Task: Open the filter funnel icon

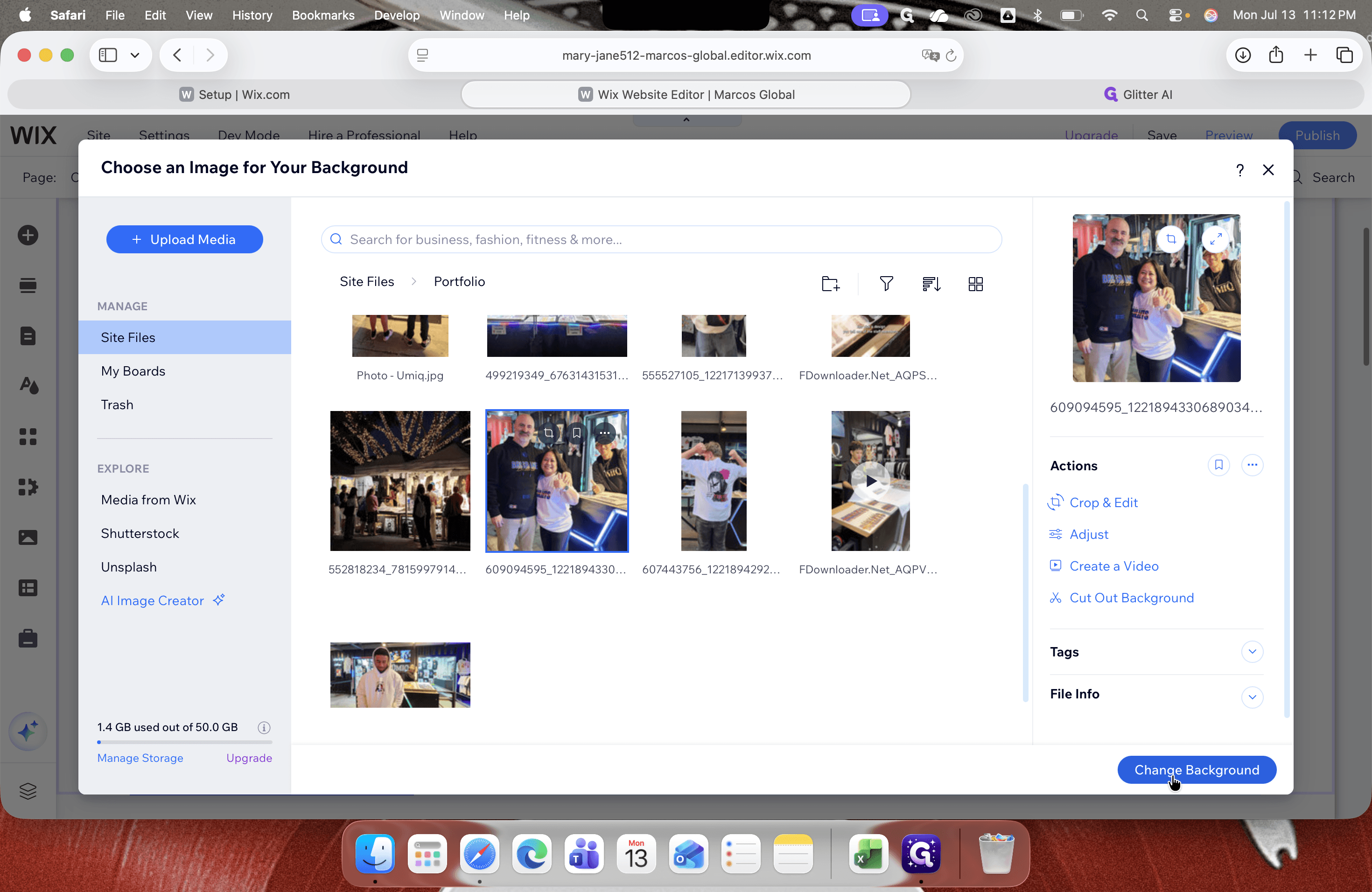Action: point(886,284)
